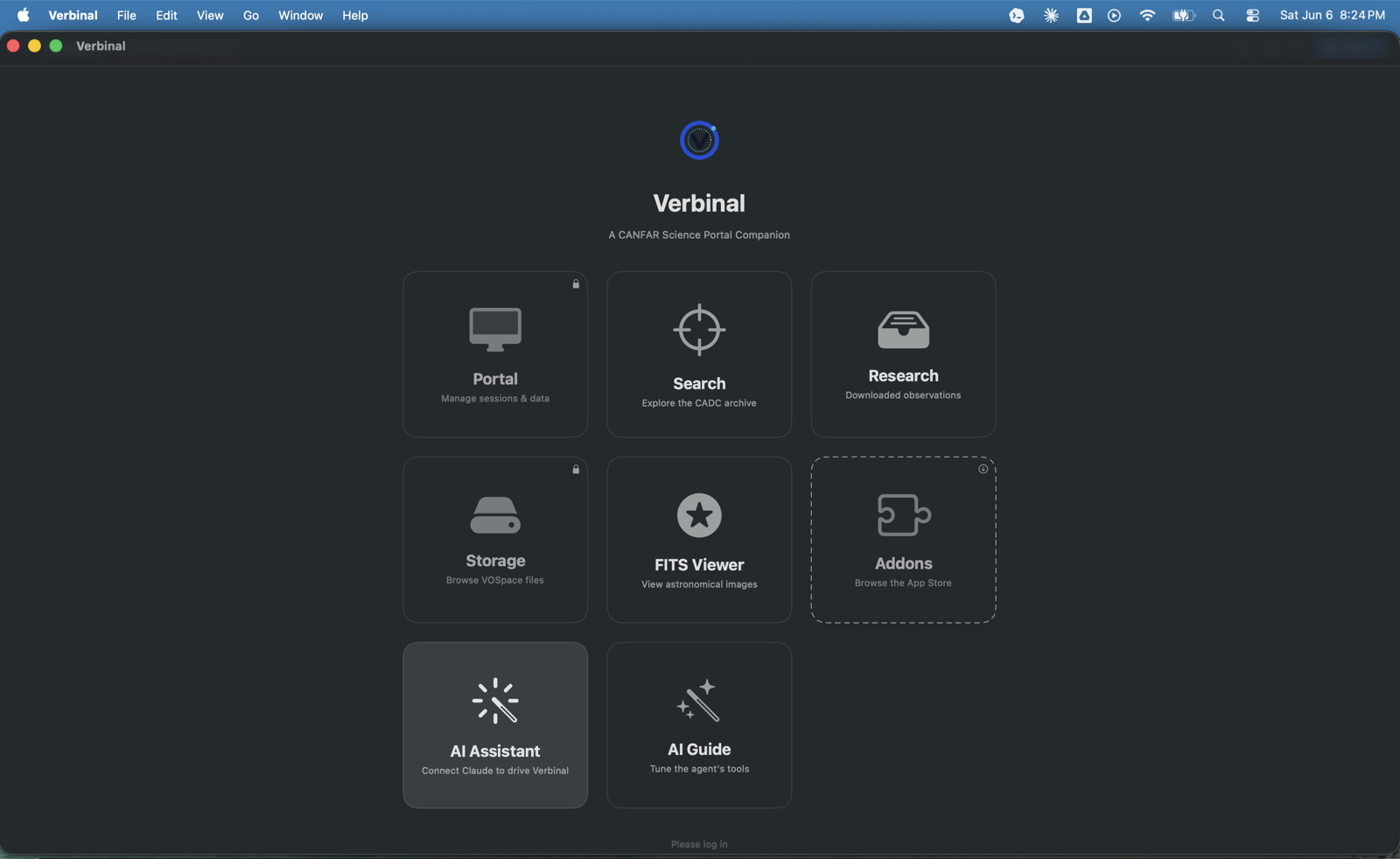The image size is (1400, 859).
Task: Open the Research tray icon
Action: coord(904,329)
